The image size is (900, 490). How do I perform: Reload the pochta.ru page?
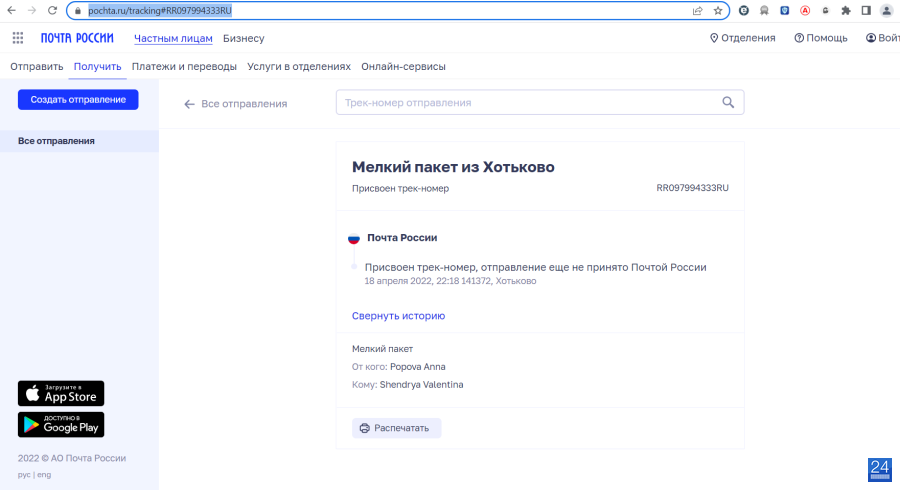(x=52, y=10)
